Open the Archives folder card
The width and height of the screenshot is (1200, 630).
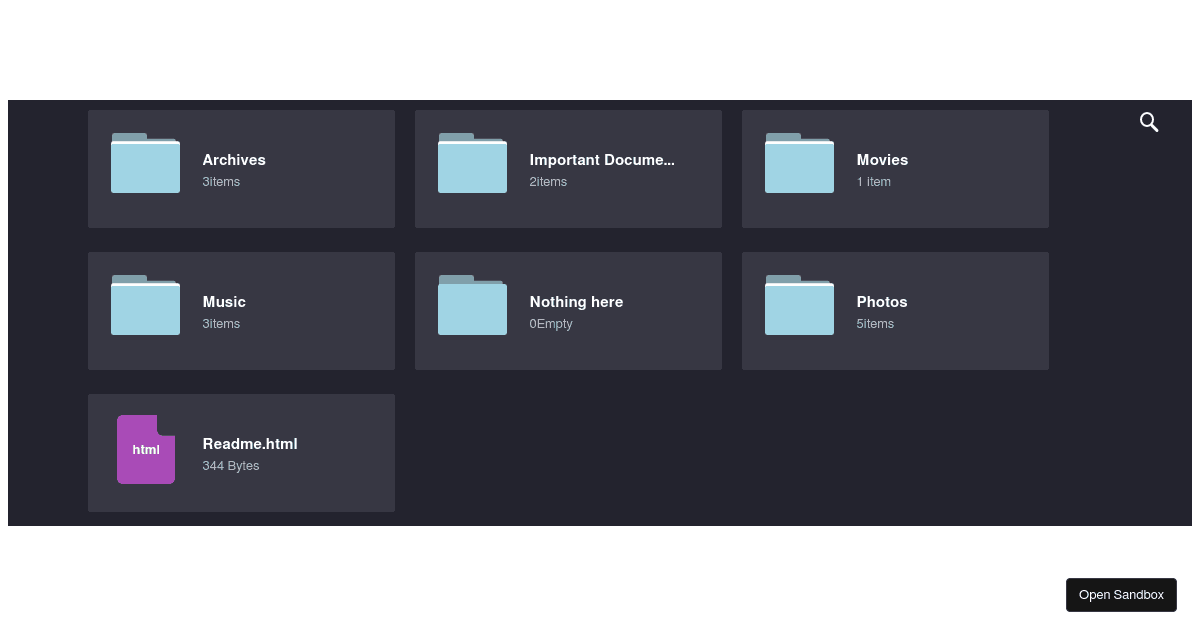click(x=241, y=169)
